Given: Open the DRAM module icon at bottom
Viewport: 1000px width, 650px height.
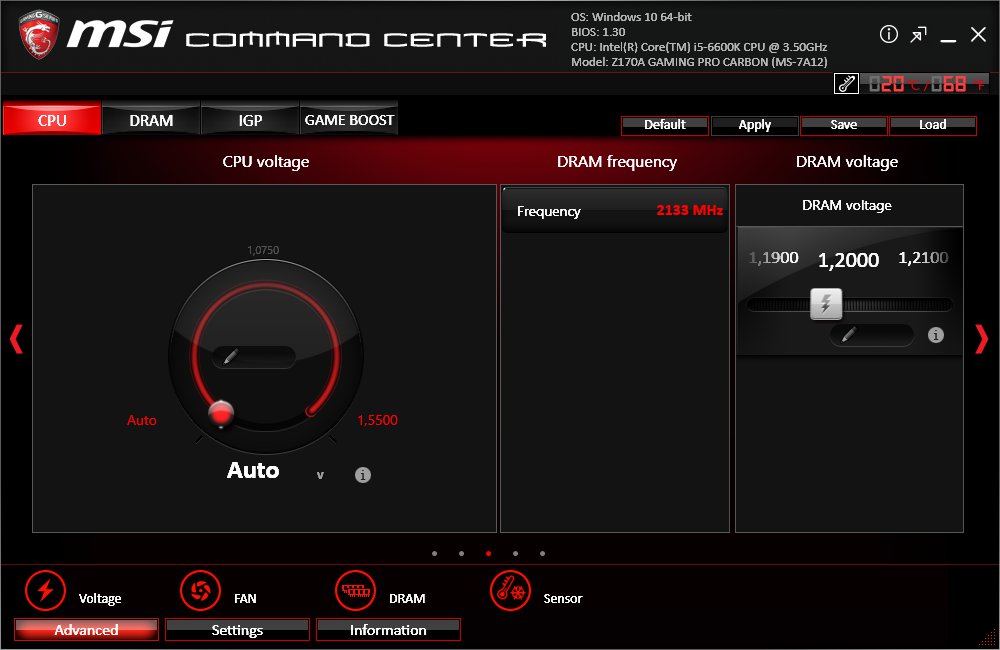Looking at the screenshot, I should click(x=355, y=591).
